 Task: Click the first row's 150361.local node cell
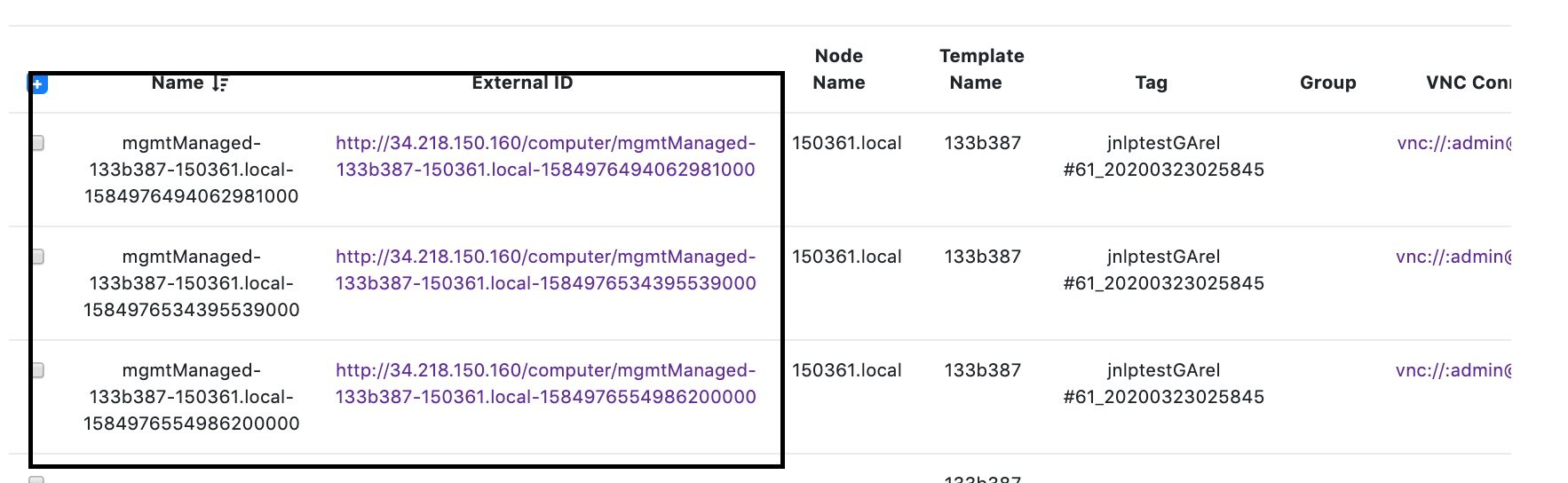[x=846, y=143]
